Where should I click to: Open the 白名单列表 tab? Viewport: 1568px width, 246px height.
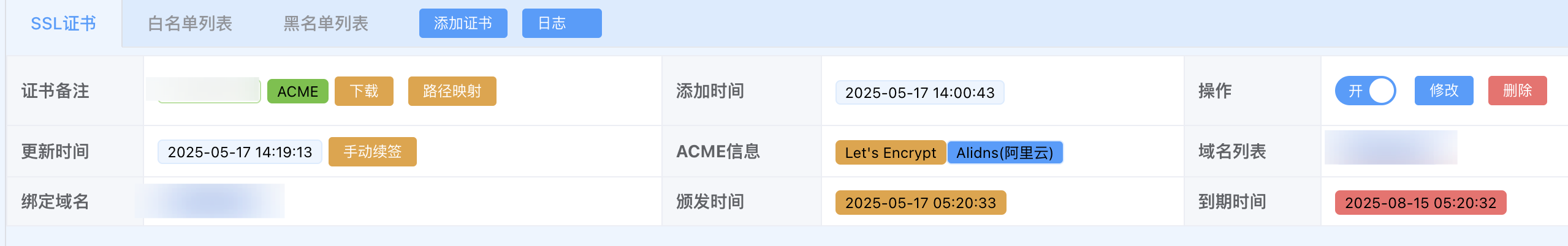(190, 24)
